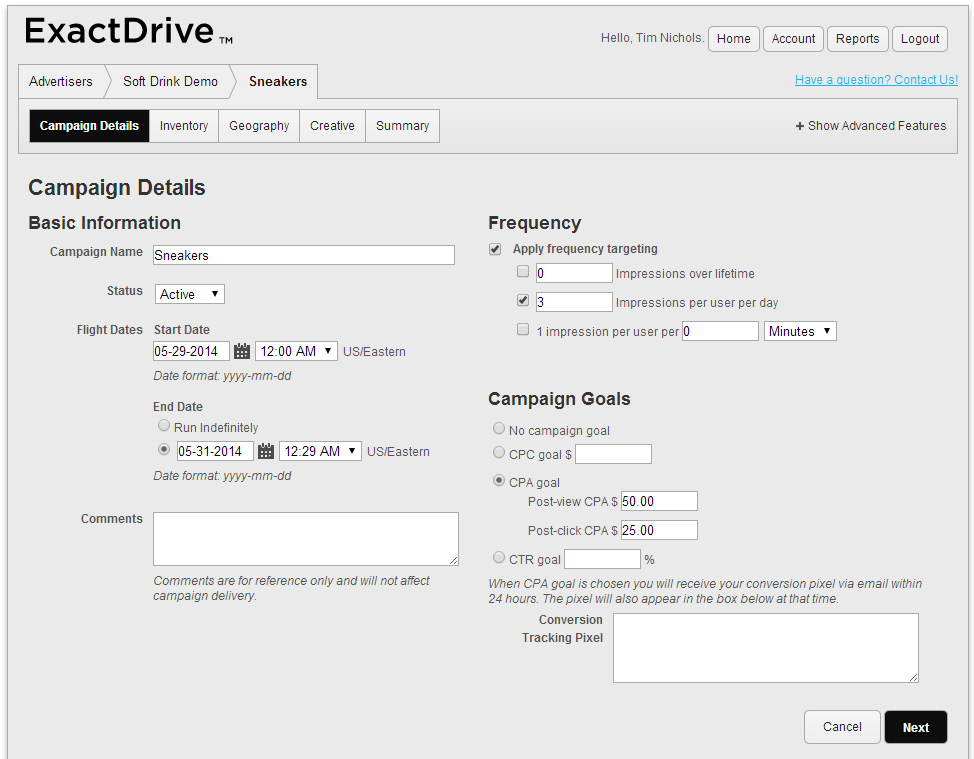This screenshot has height=759, width=974.
Task: Click the ExactDrive logo
Action: coord(129,31)
